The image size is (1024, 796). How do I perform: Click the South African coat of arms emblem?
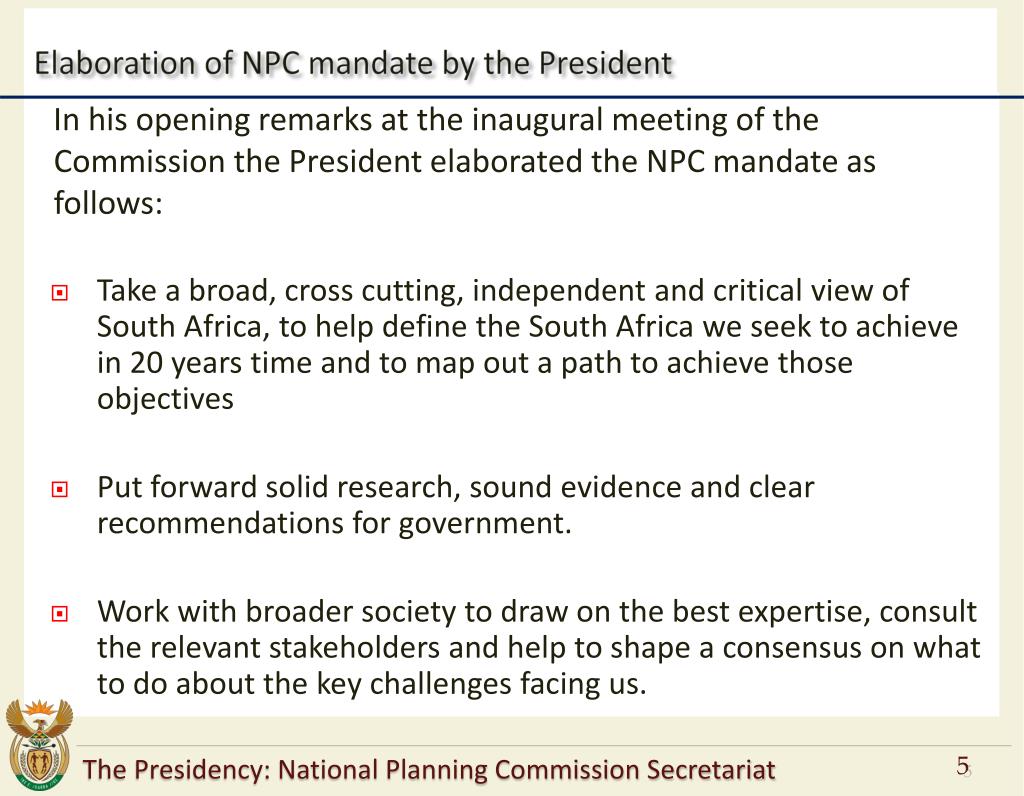point(39,744)
